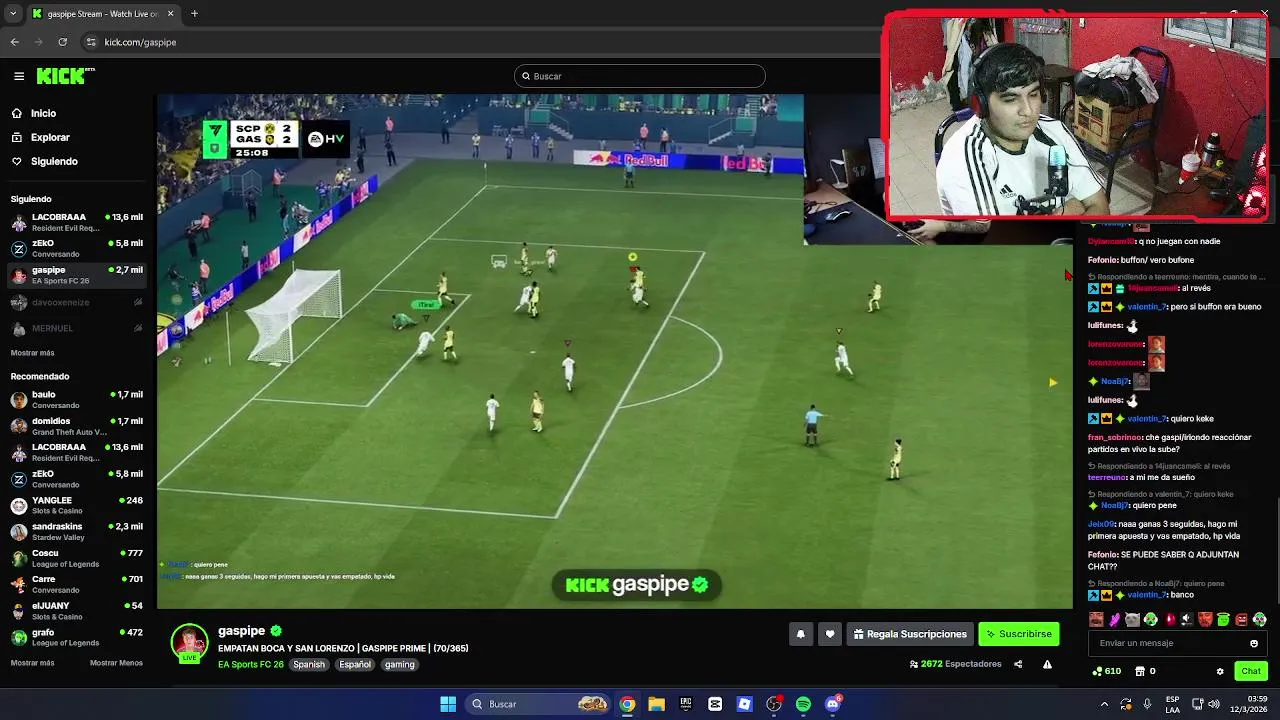1280x720 pixels.
Task: Click valentin_7 username saying banco
Action: pyautogui.click(x=1147, y=595)
